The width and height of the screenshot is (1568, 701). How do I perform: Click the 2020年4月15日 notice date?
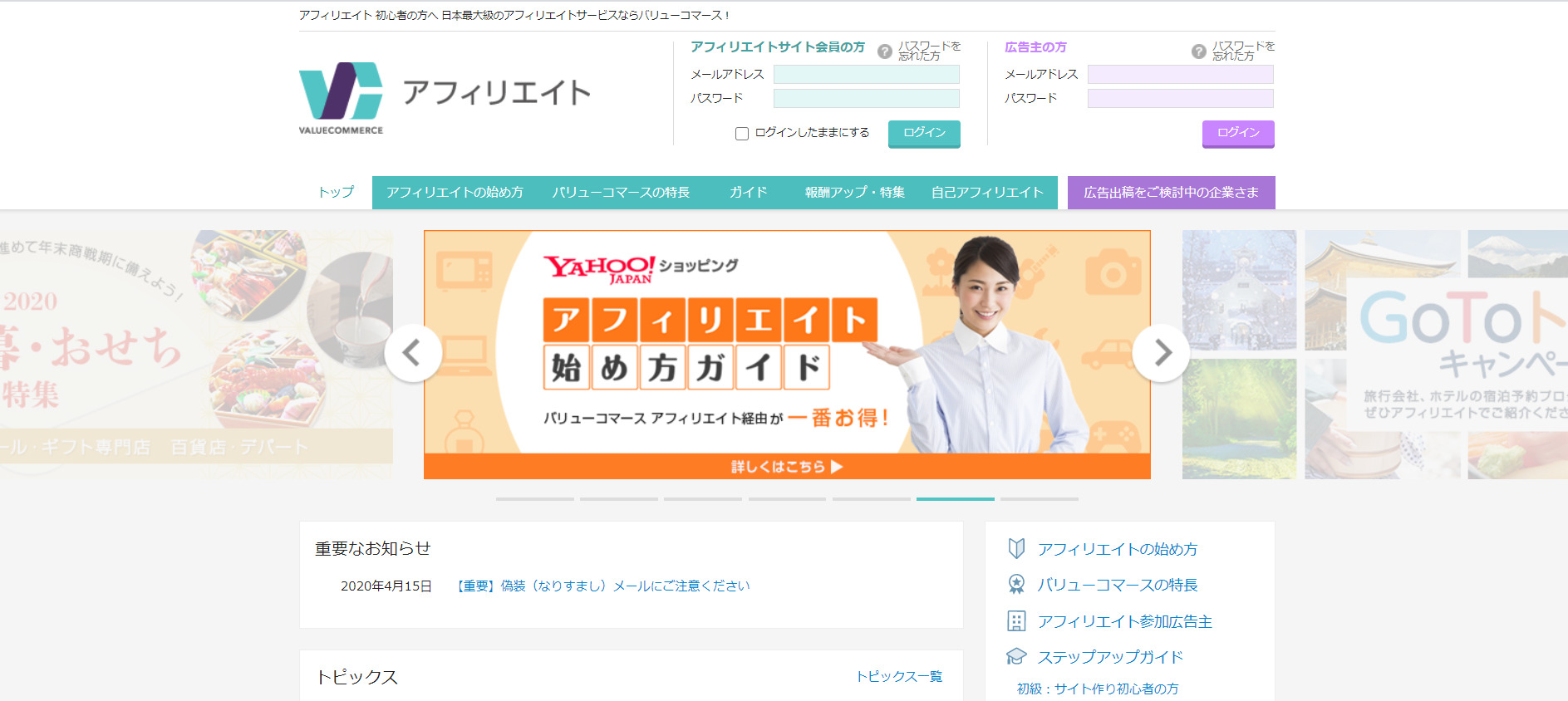pyautogui.click(x=386, y=586)
